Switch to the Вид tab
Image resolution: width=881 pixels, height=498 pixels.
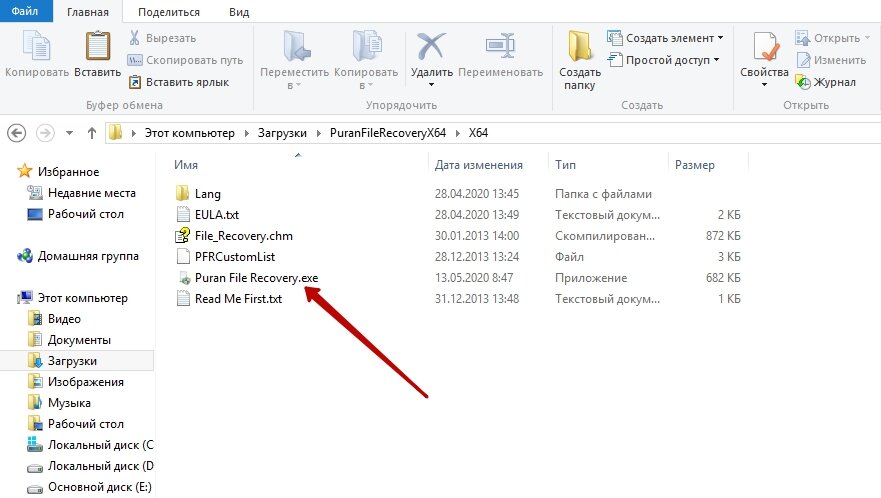tap(239, 12)
